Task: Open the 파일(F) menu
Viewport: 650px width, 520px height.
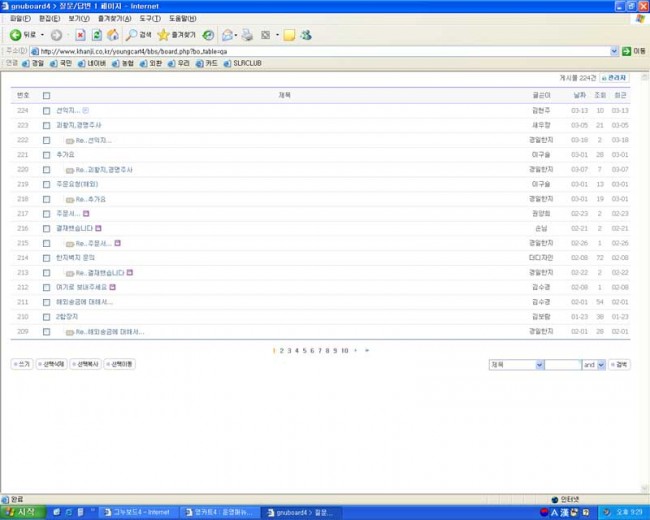Action: pos(19,18)
